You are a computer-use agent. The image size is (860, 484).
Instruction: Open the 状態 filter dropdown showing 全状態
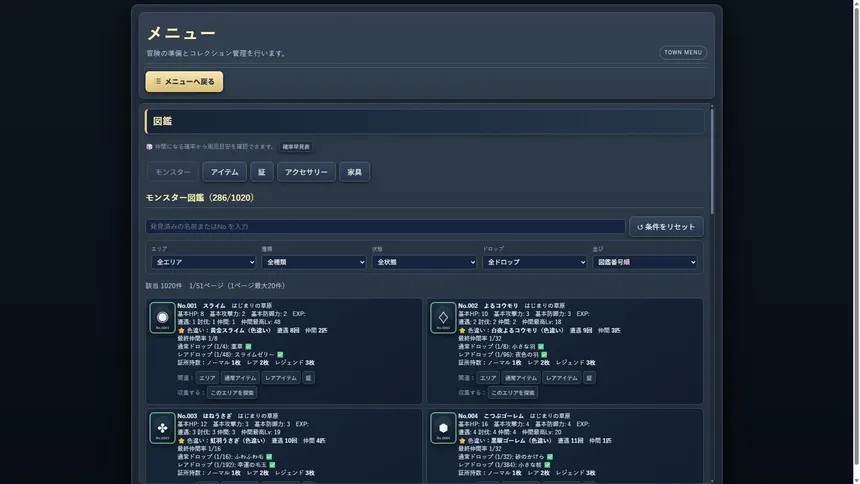pyautogui.click(x=424, y=262)
